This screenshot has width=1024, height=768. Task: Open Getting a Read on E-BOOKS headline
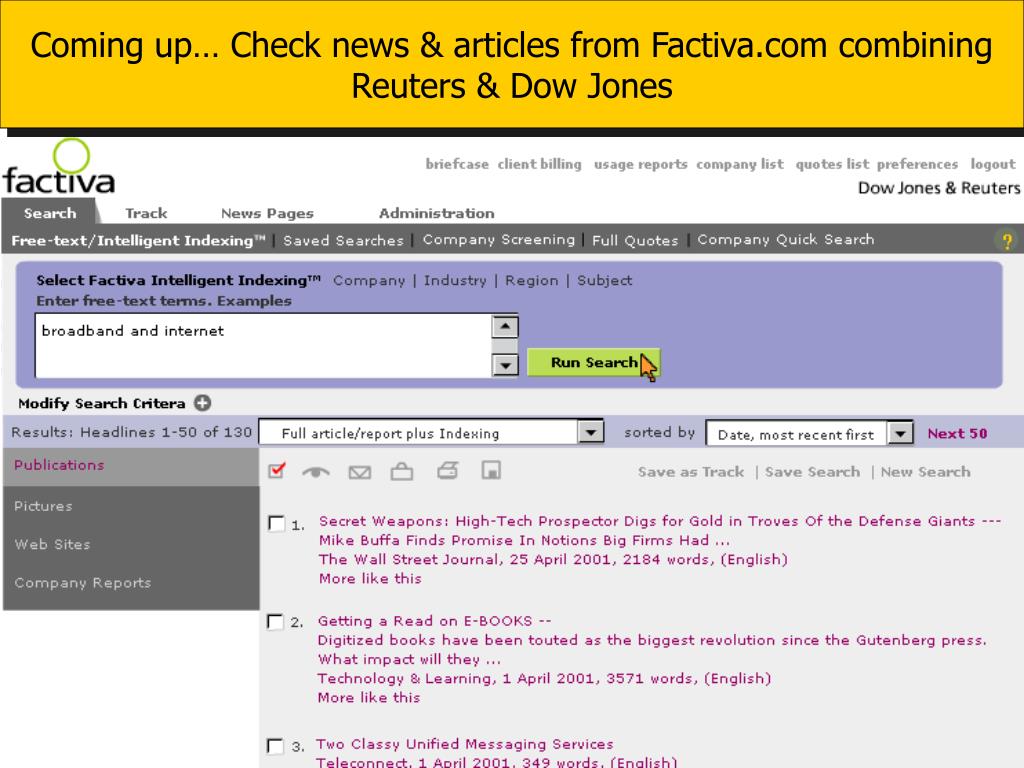coord(434,621)
